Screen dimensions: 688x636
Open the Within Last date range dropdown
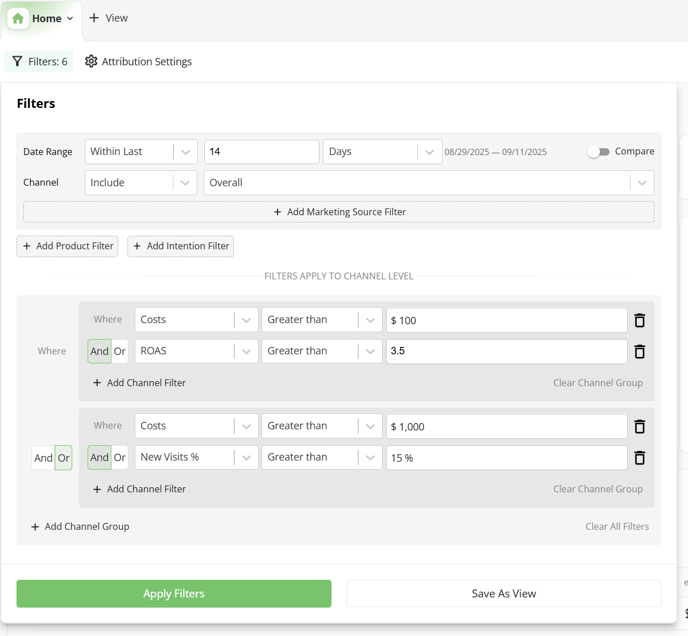click(141, 152)
